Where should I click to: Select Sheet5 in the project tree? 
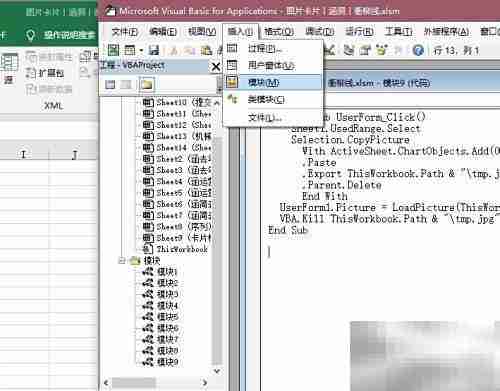pos(177,193)
